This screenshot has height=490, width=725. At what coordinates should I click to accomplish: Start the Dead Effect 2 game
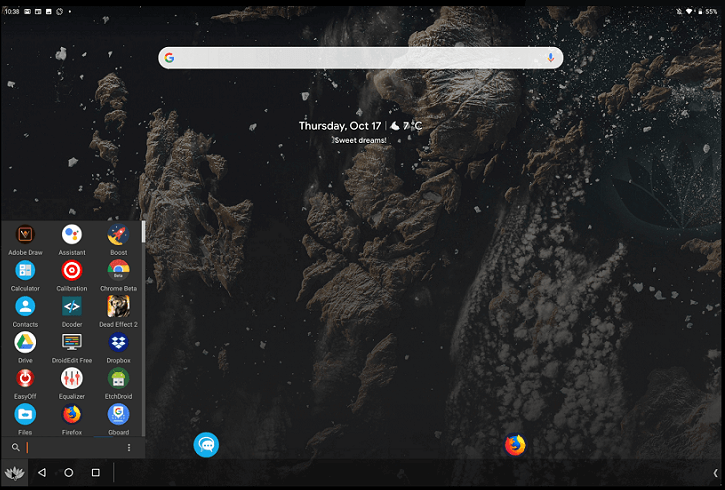click(119, 307)
